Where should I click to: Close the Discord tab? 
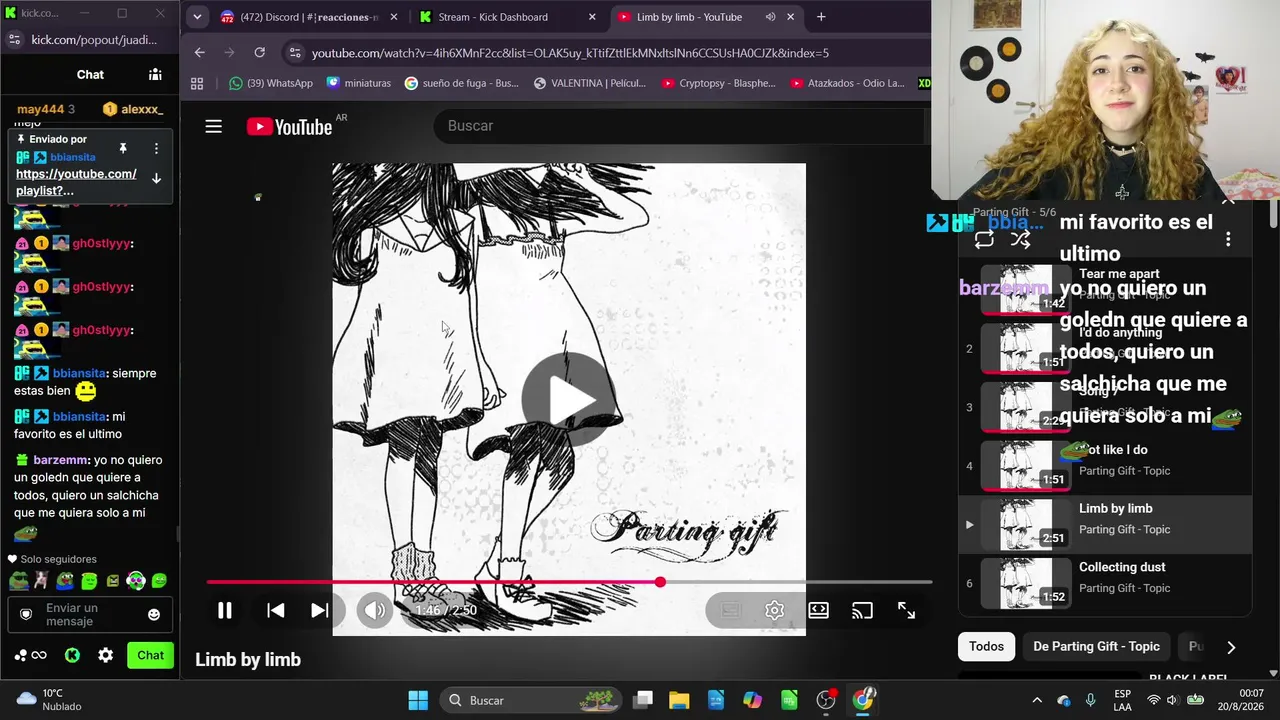click(x=393, y=17)
